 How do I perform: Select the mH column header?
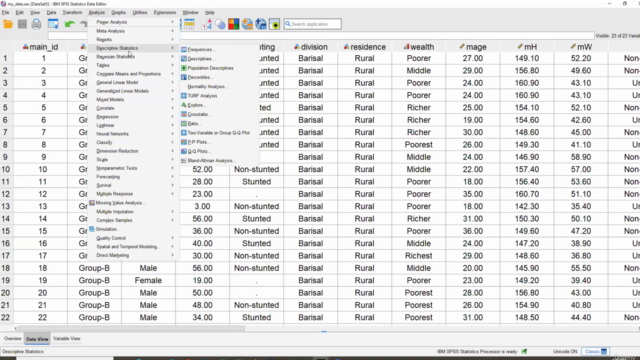(x=527, y=47)
